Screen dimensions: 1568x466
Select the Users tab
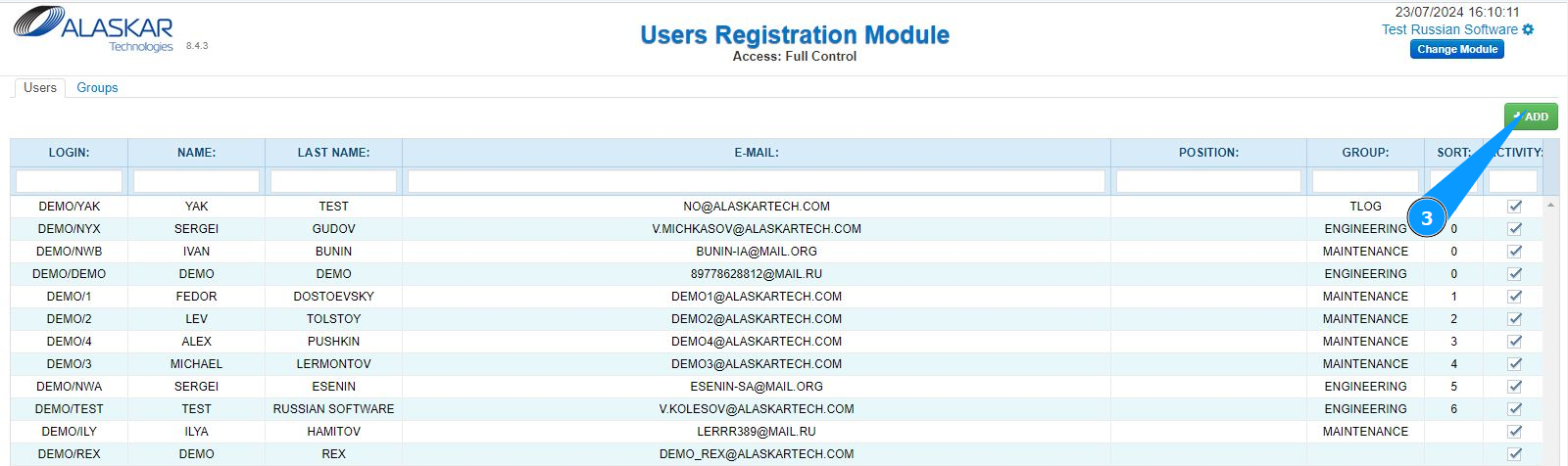click(40, 87)
